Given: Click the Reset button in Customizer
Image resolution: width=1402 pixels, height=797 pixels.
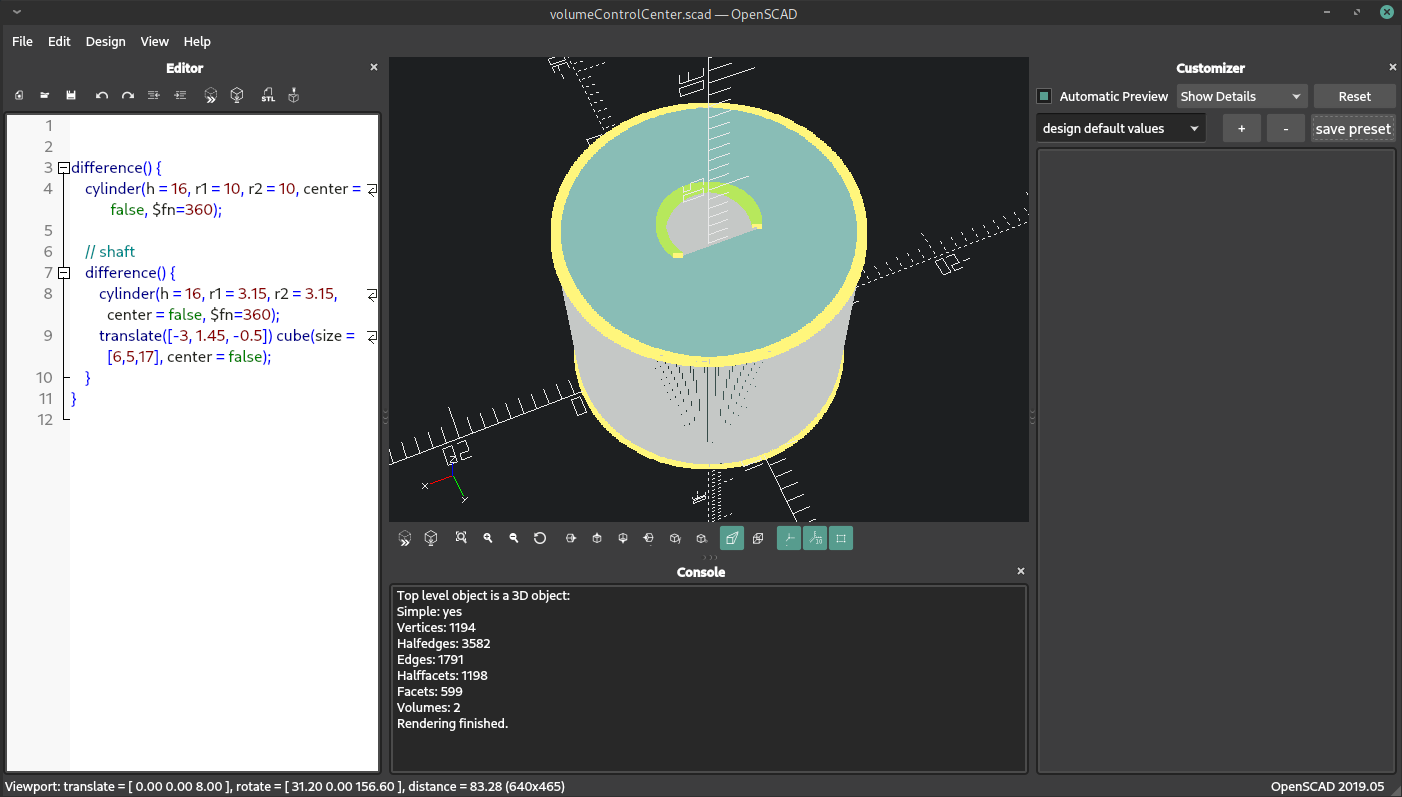Looking at the screenshot, I should click(x=1354, y=97).
